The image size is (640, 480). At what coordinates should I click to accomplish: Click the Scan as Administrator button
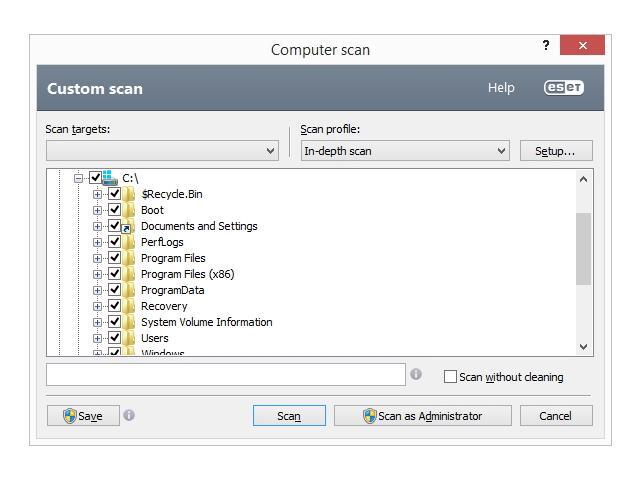(422, 416)
